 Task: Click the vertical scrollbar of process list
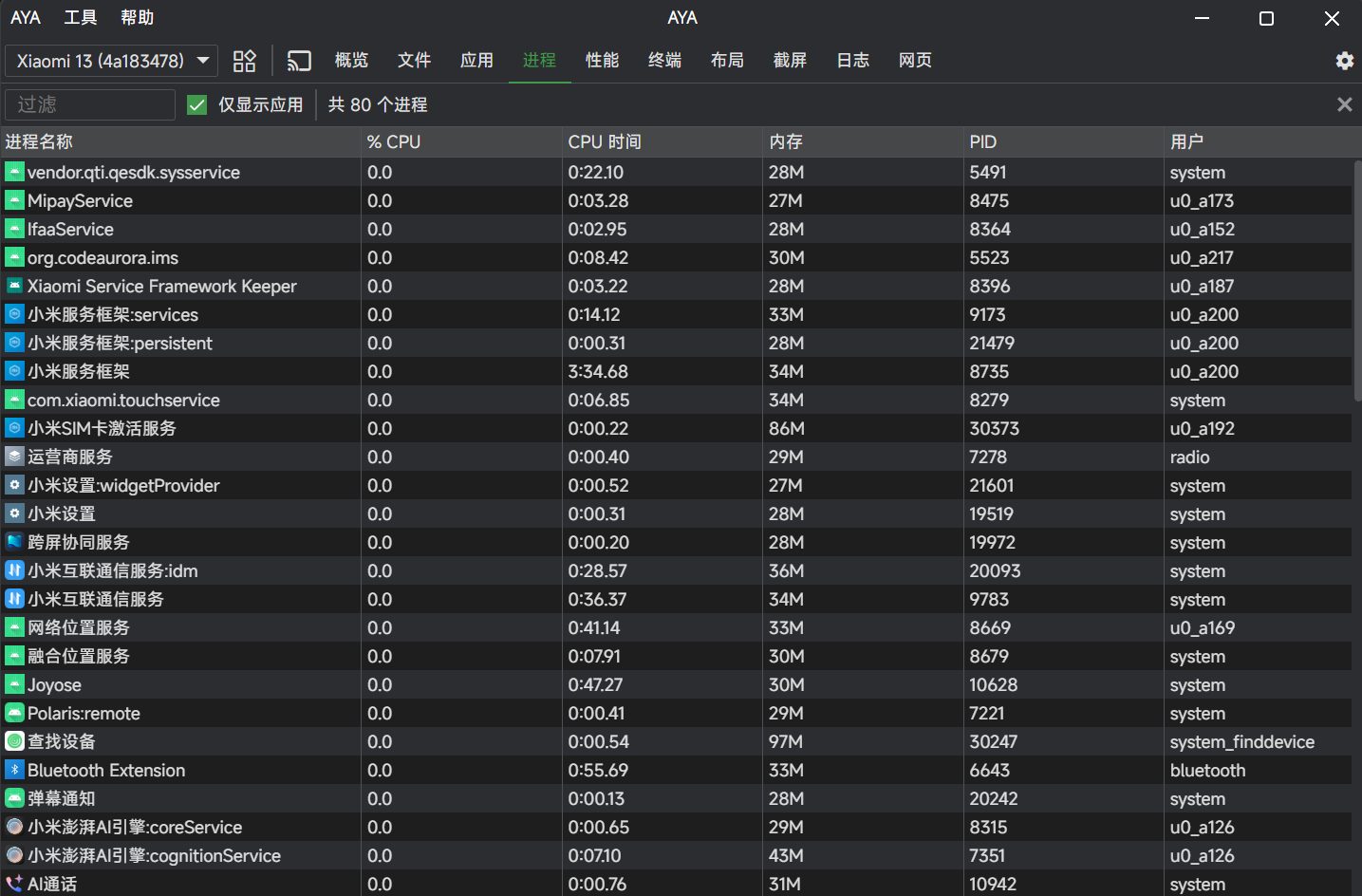(x=1357, y=285)
